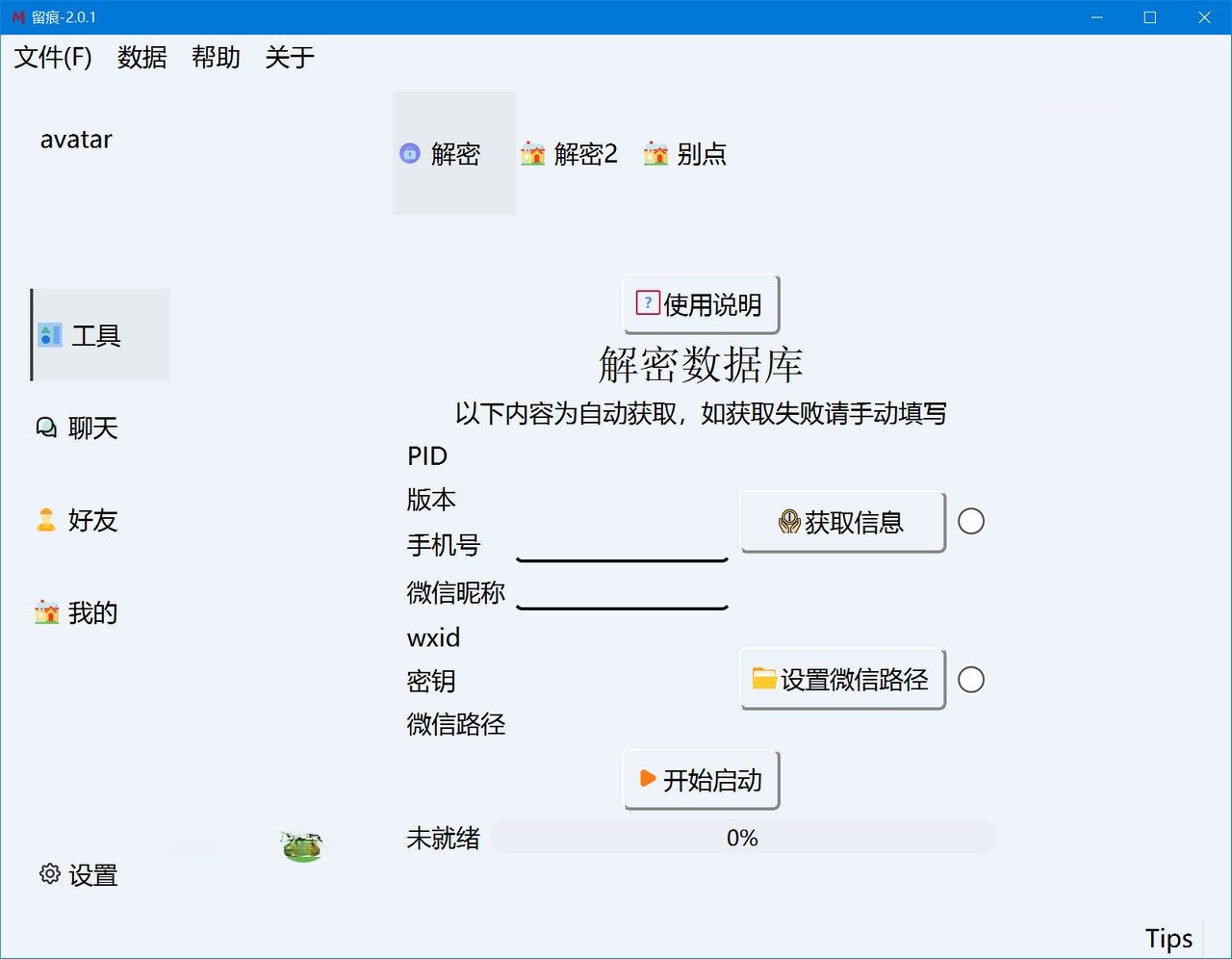
Task: Click the lock icon on 解密 tab
Action: coord(410,153)
